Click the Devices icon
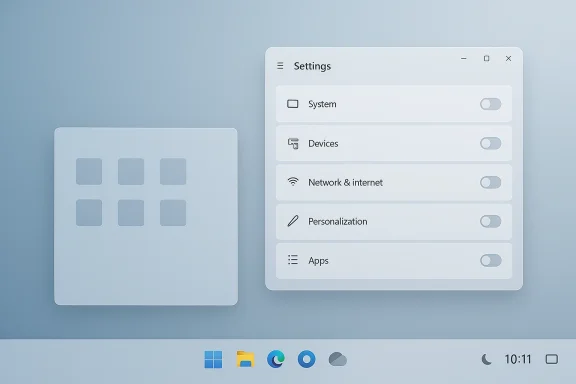 click(x=293, y=144)
